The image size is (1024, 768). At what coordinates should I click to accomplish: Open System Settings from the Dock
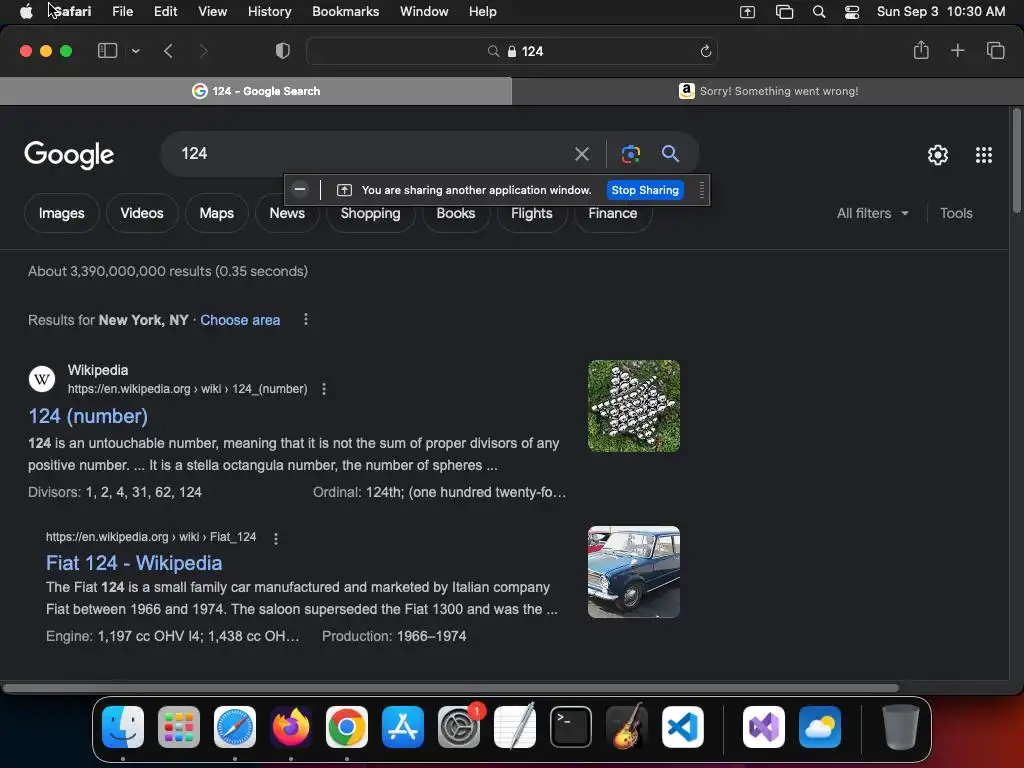point(459,727)
